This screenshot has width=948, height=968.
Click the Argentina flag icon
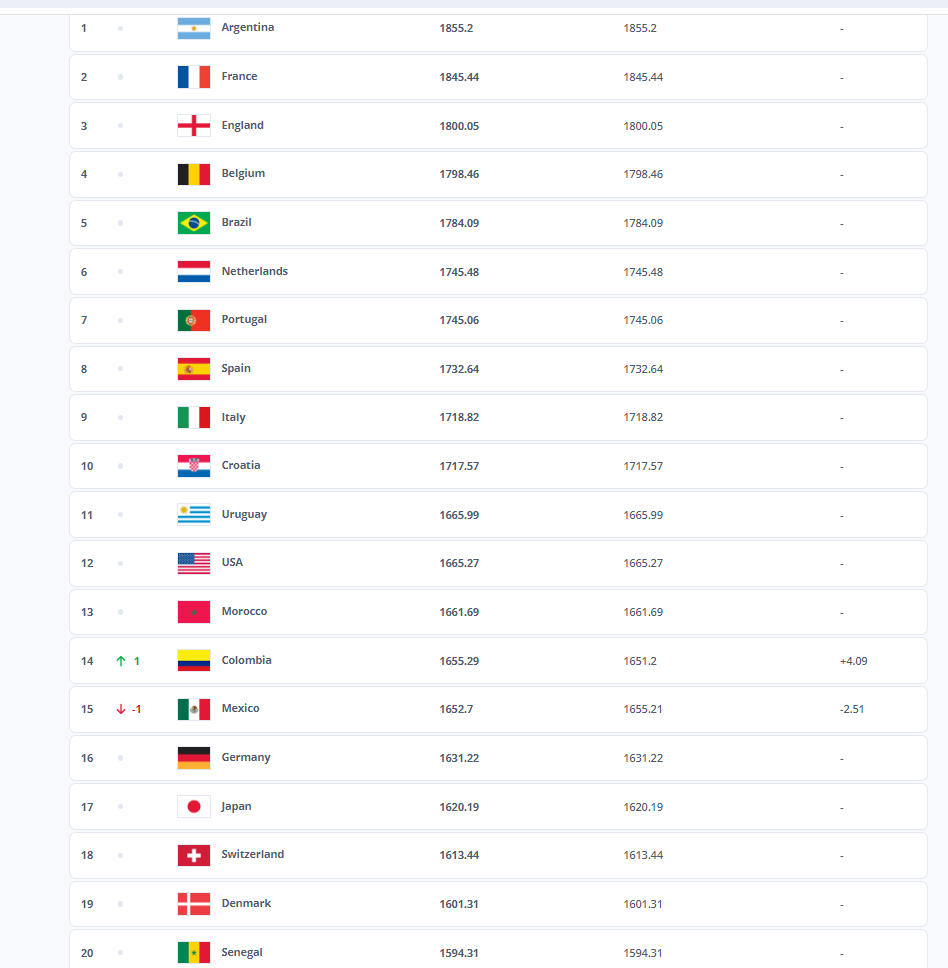[x=193, y=28]
